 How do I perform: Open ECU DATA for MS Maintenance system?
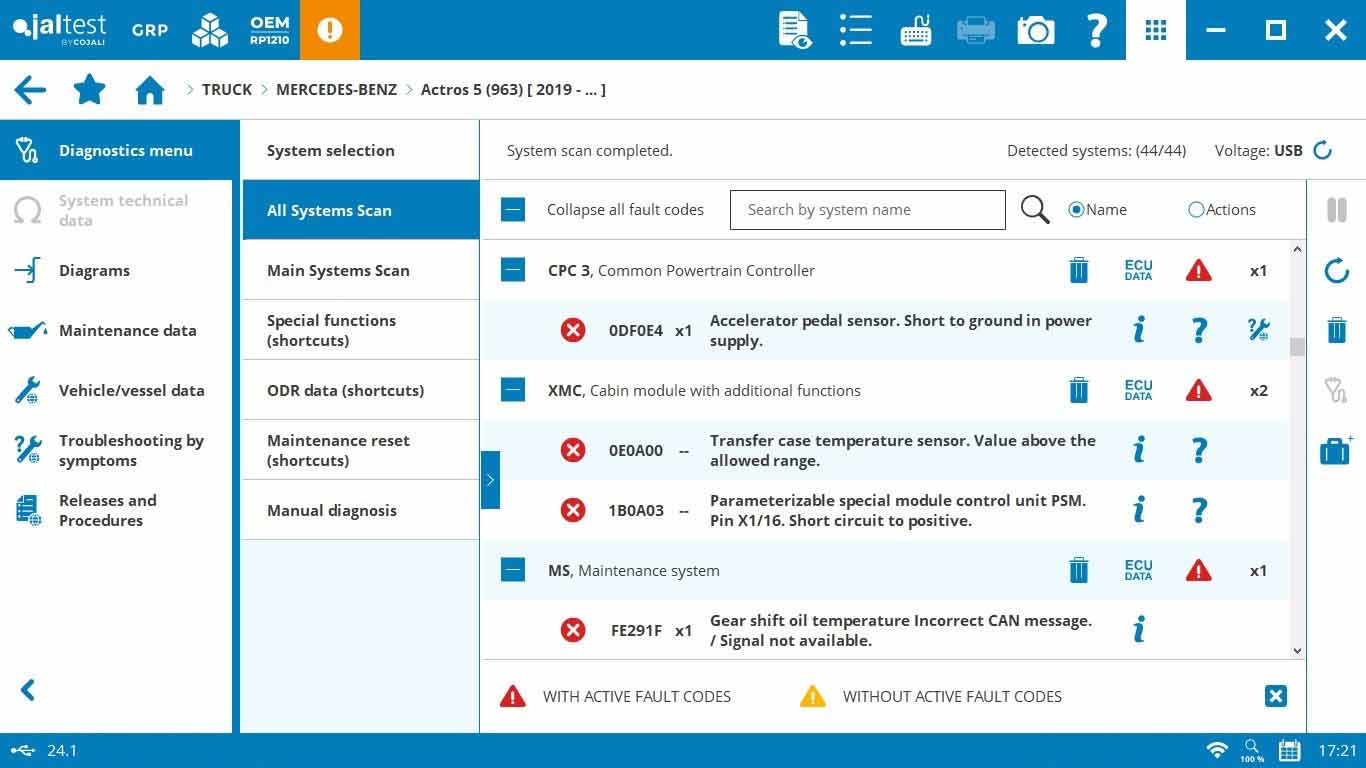1138,570
